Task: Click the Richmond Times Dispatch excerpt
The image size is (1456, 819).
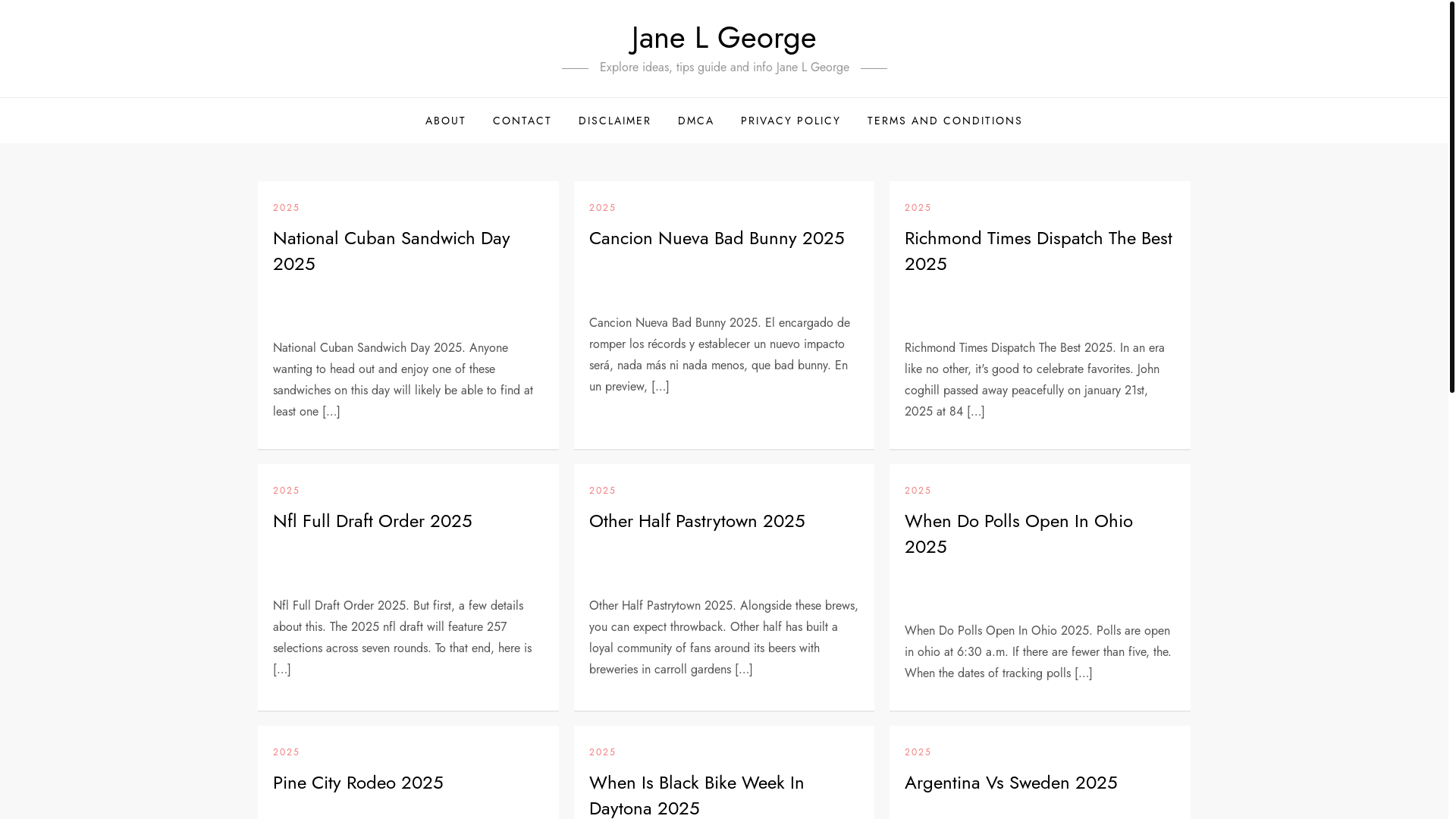Action: pos(1034,379)
